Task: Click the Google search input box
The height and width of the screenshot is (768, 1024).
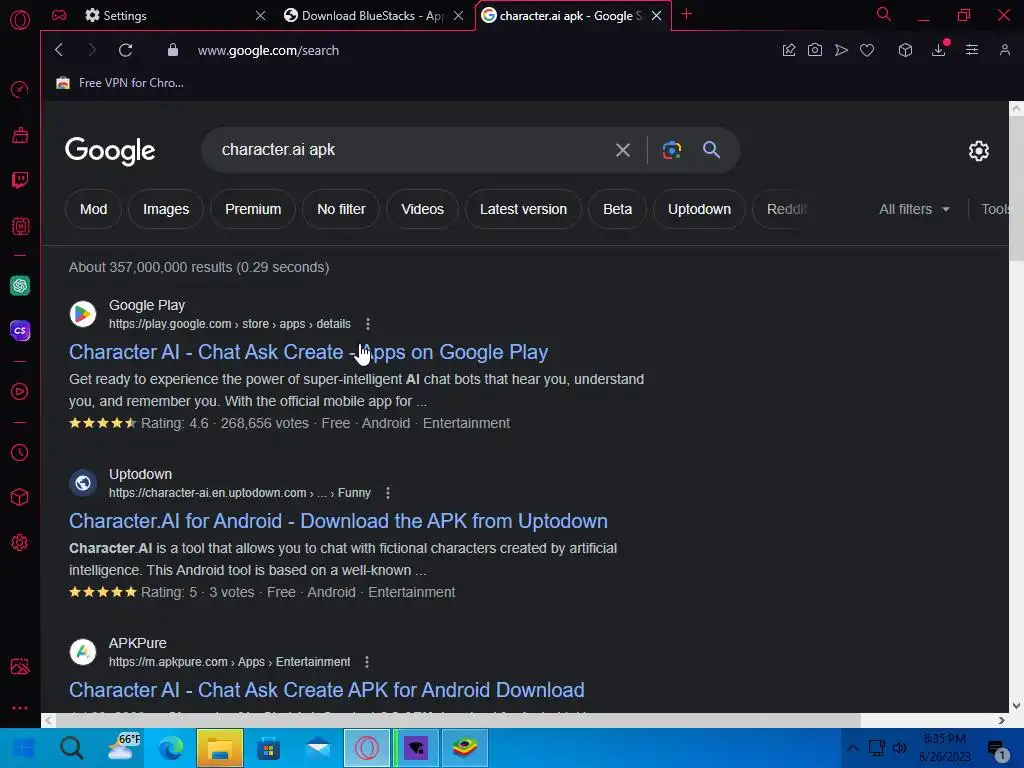Action: pyautogui.click(x=411, y=150)
